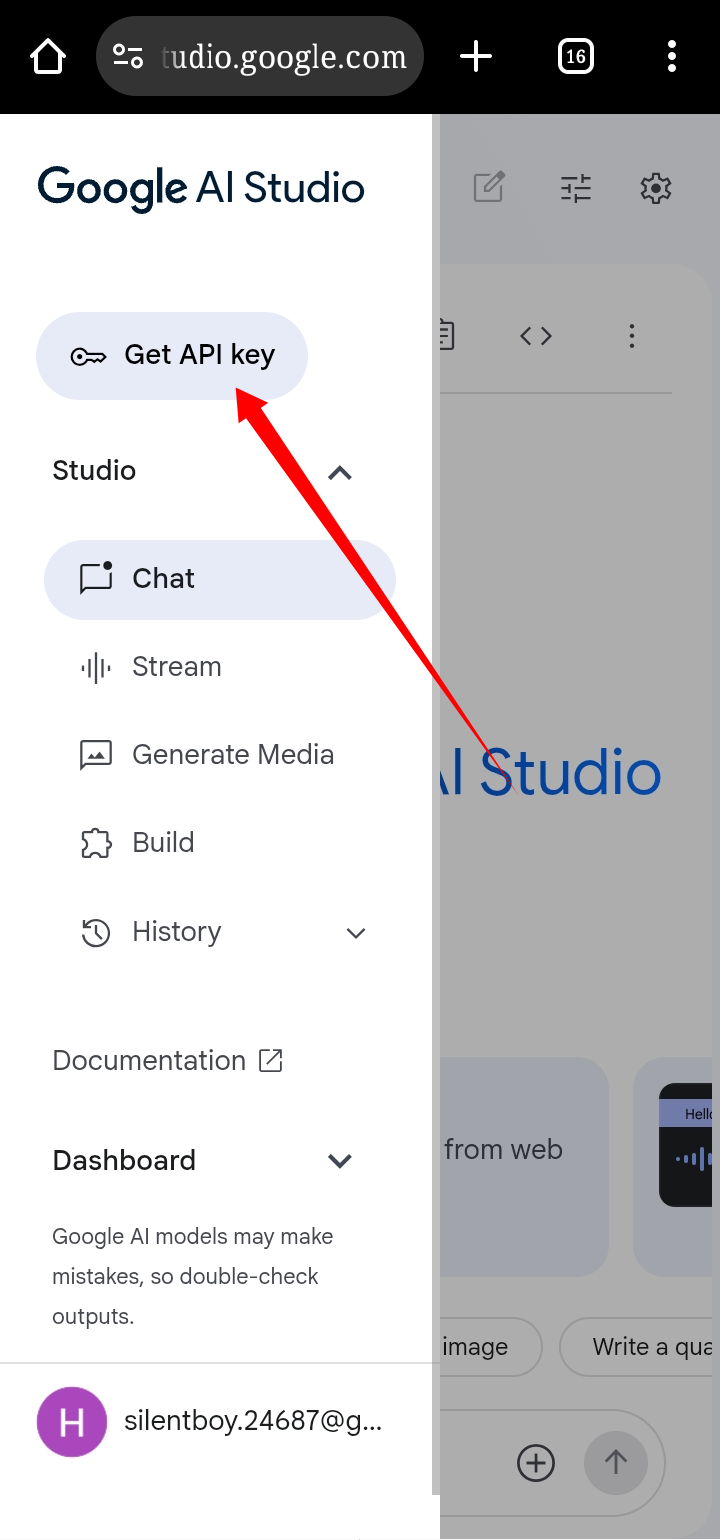Click the History clock icon
720x1540 pixels.
(x=96, y=933)
